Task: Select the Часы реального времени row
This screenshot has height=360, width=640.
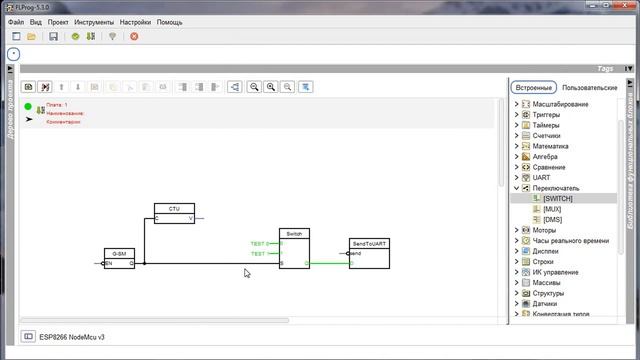Action: click(564, 241)
